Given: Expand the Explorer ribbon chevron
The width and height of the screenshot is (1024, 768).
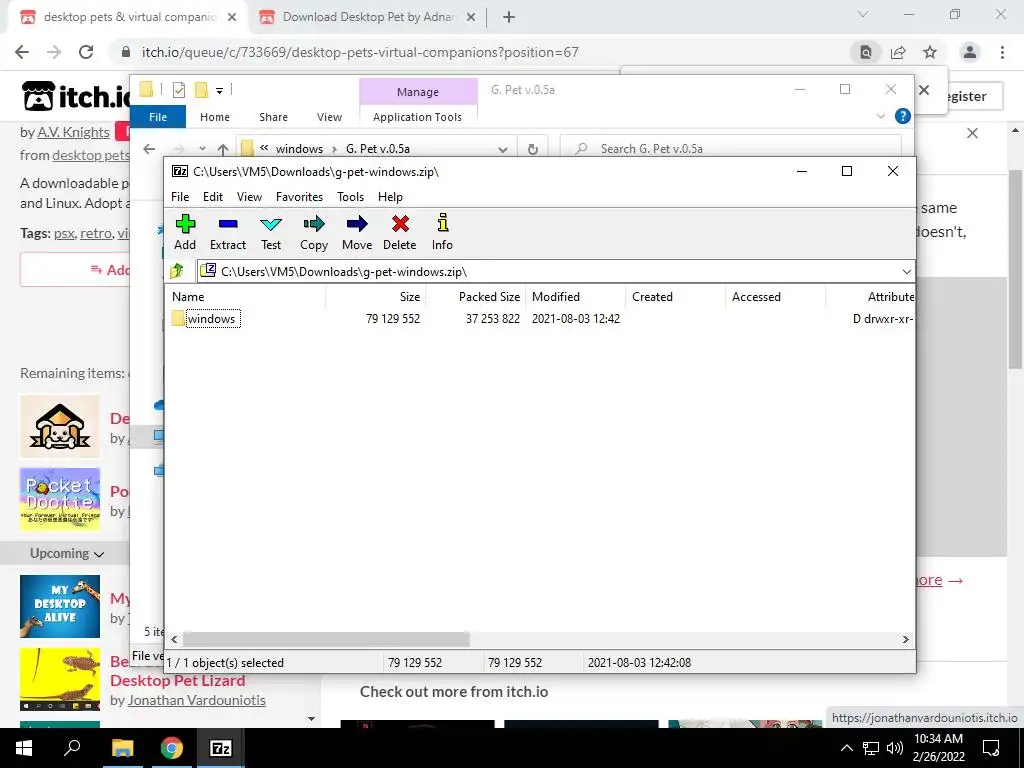Looking at the screenshot, I should point(880,116).
